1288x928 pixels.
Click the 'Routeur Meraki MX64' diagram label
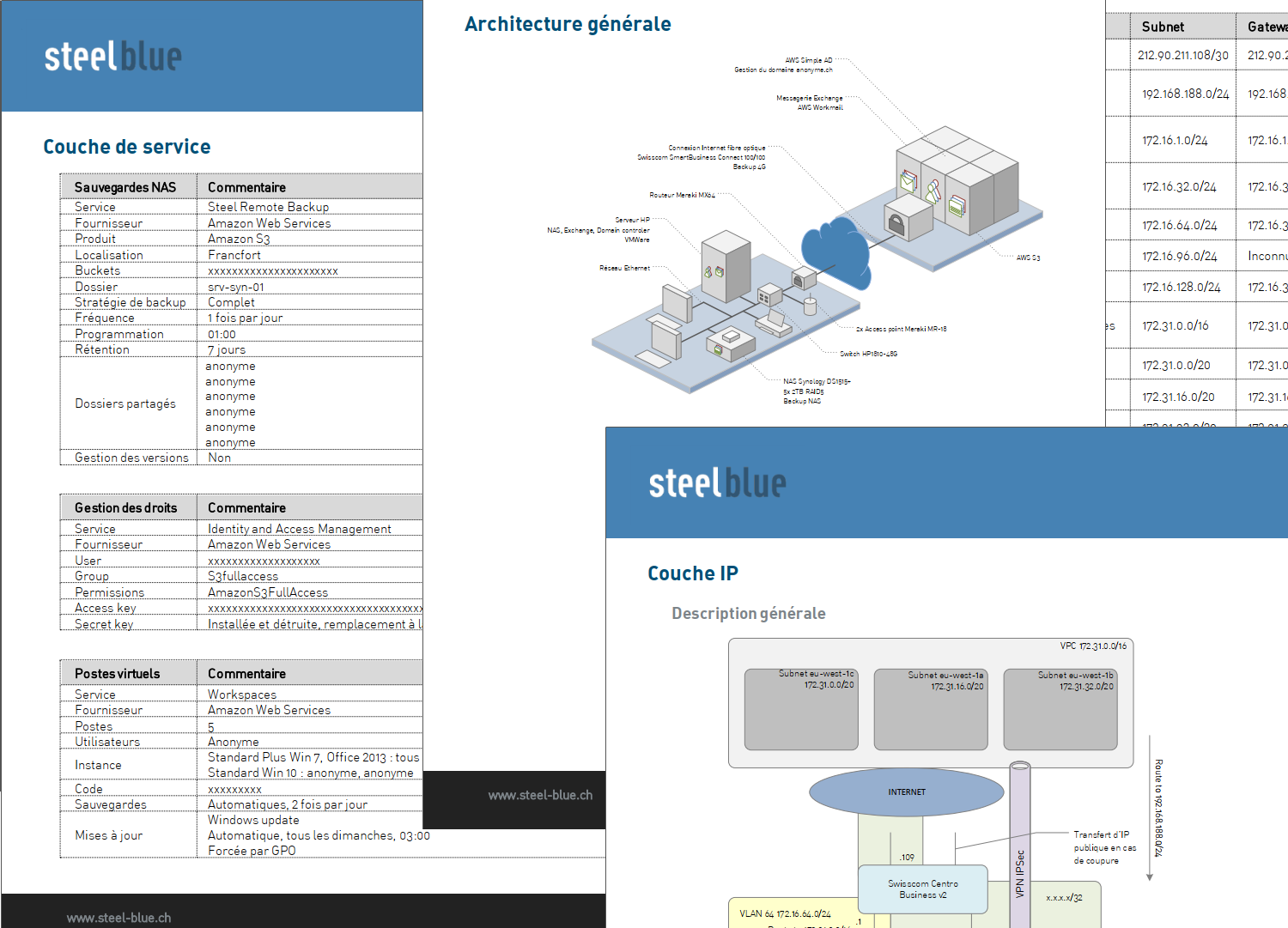tap(683, 195)
